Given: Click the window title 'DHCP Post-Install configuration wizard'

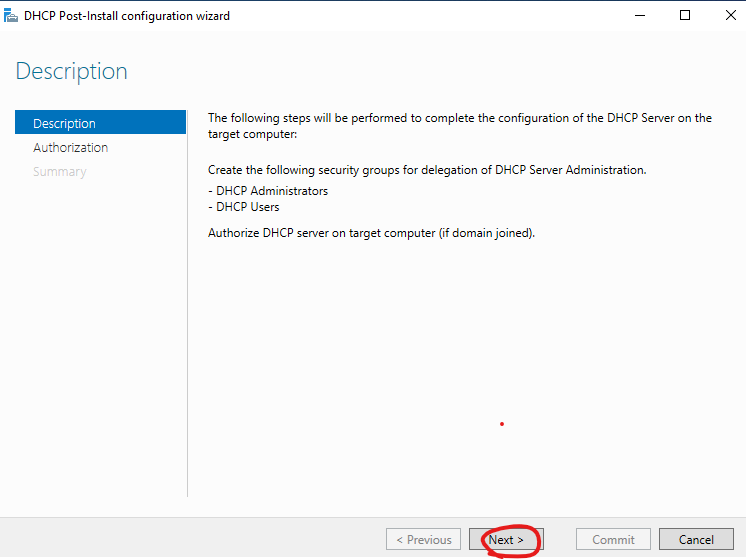Looking at the screenshot, I should click(127, 16).
